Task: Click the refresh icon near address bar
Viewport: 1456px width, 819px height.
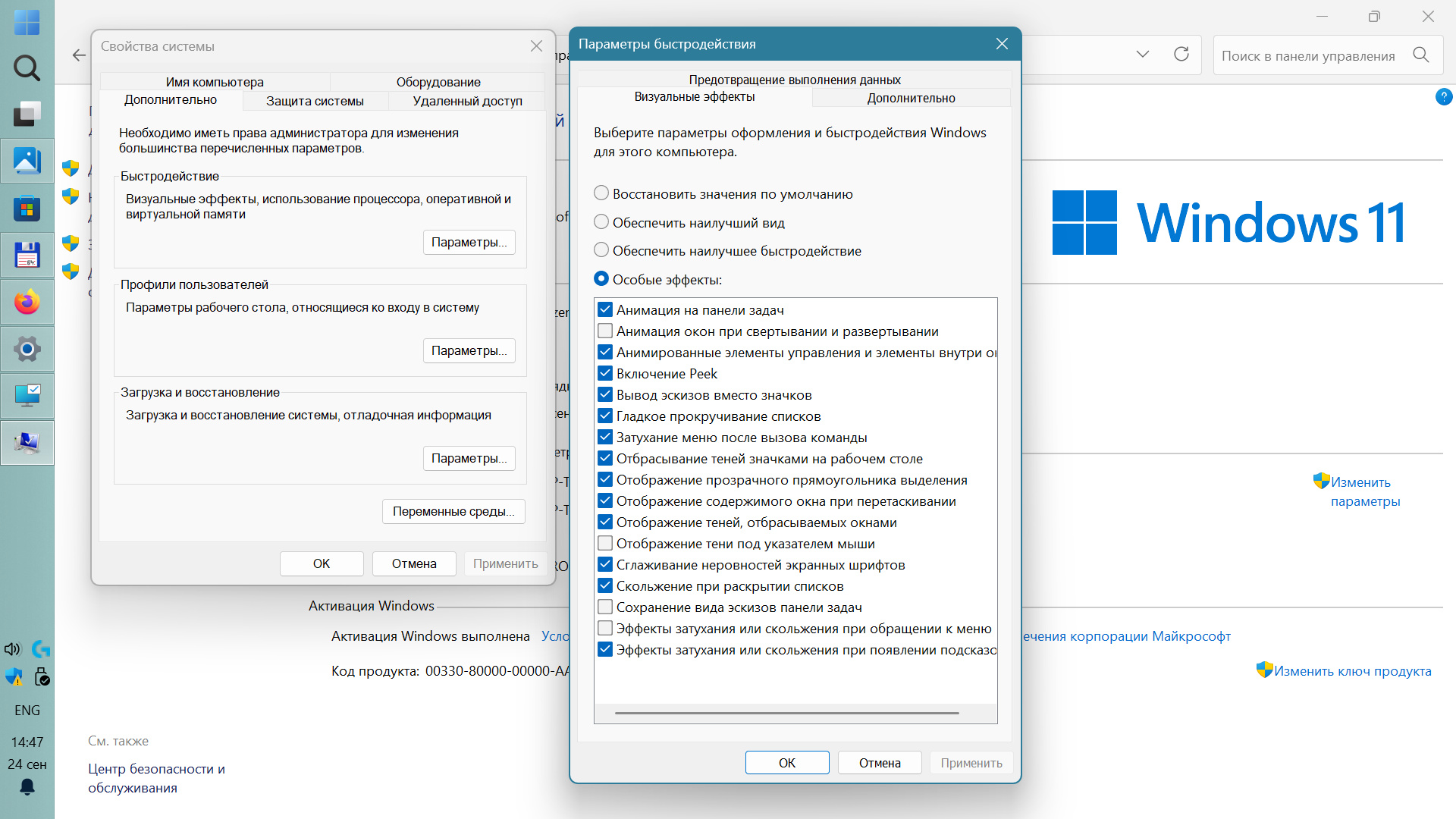Action: (x=1181, y=55)
